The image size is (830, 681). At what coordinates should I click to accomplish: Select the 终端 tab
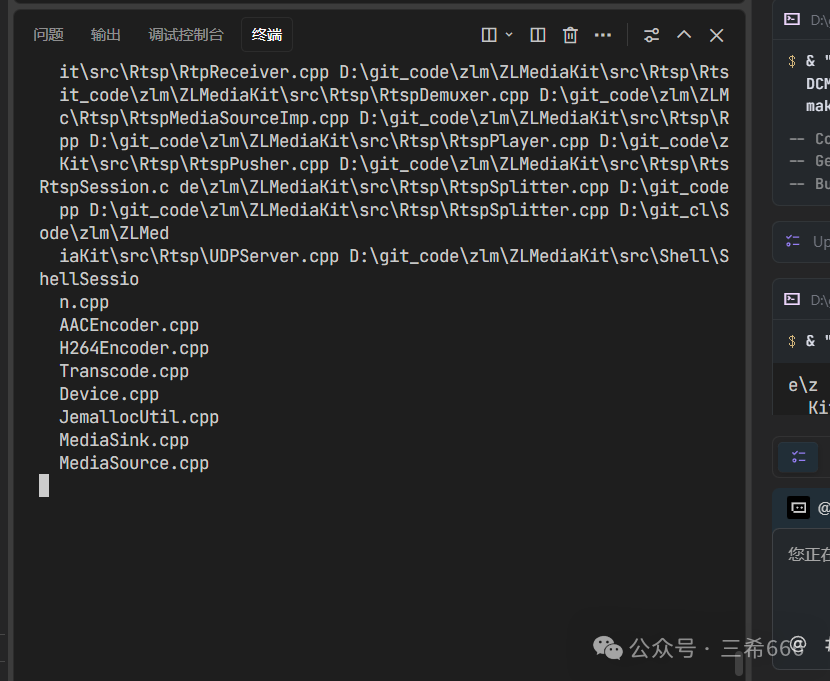point(267,35)
